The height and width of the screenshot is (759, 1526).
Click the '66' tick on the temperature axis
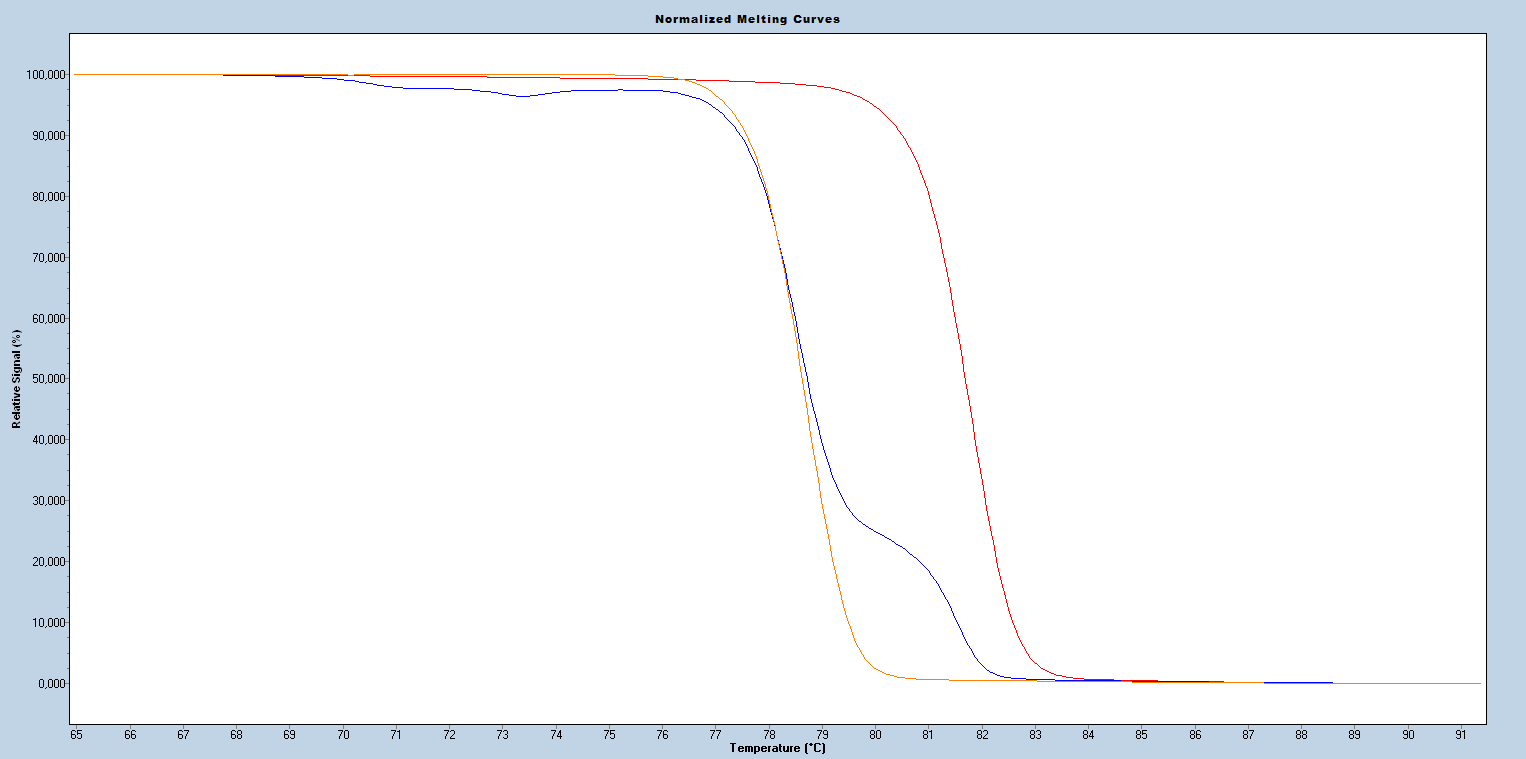click(x=130, y=735)
